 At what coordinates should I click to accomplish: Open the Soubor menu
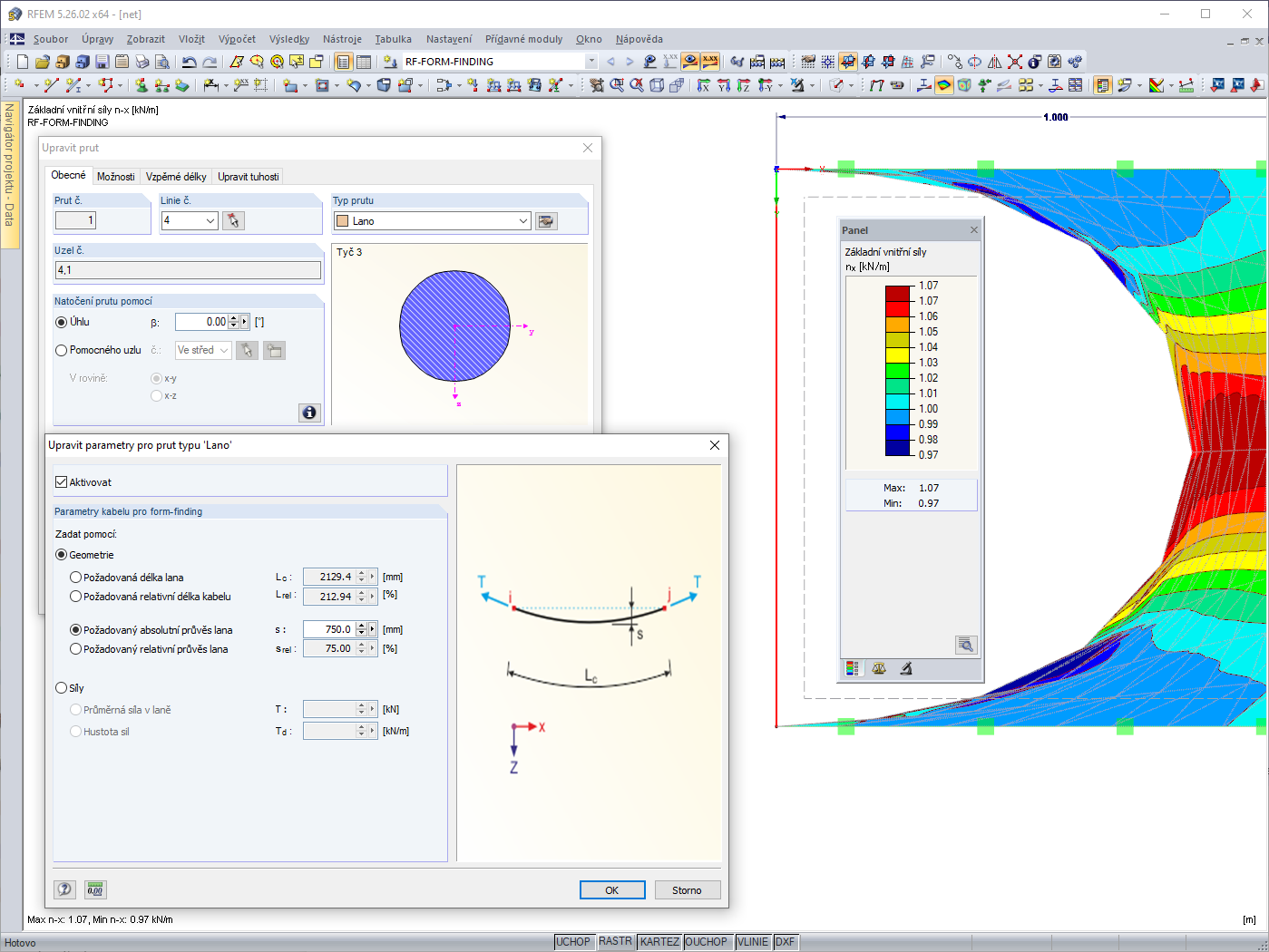point(51,39)
